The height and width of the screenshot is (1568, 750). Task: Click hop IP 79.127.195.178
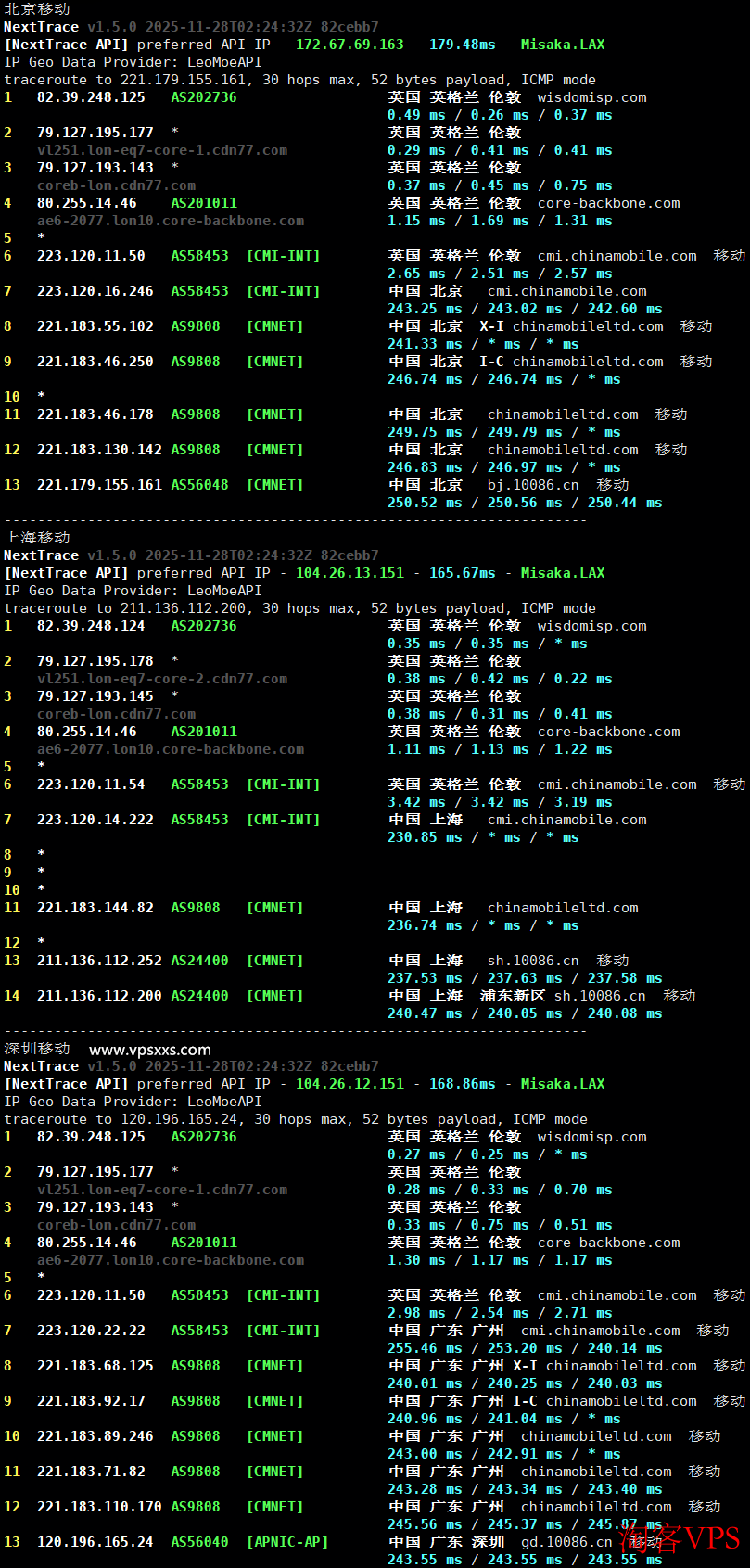click(95, 661)
